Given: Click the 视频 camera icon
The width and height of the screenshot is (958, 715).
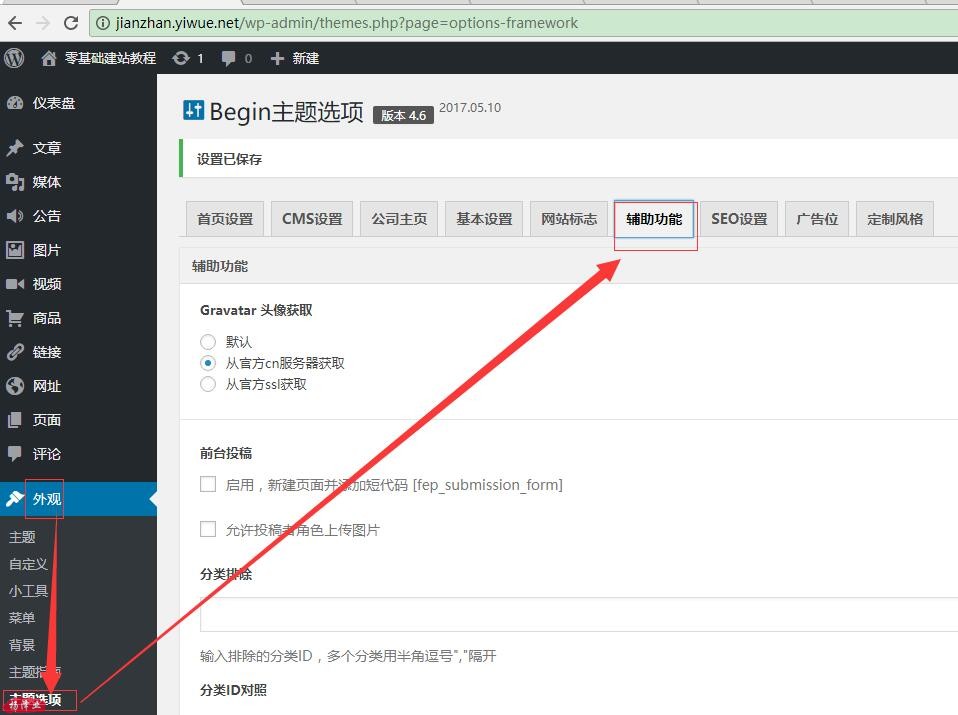Looking at the screenshot, I should [15, 284].
